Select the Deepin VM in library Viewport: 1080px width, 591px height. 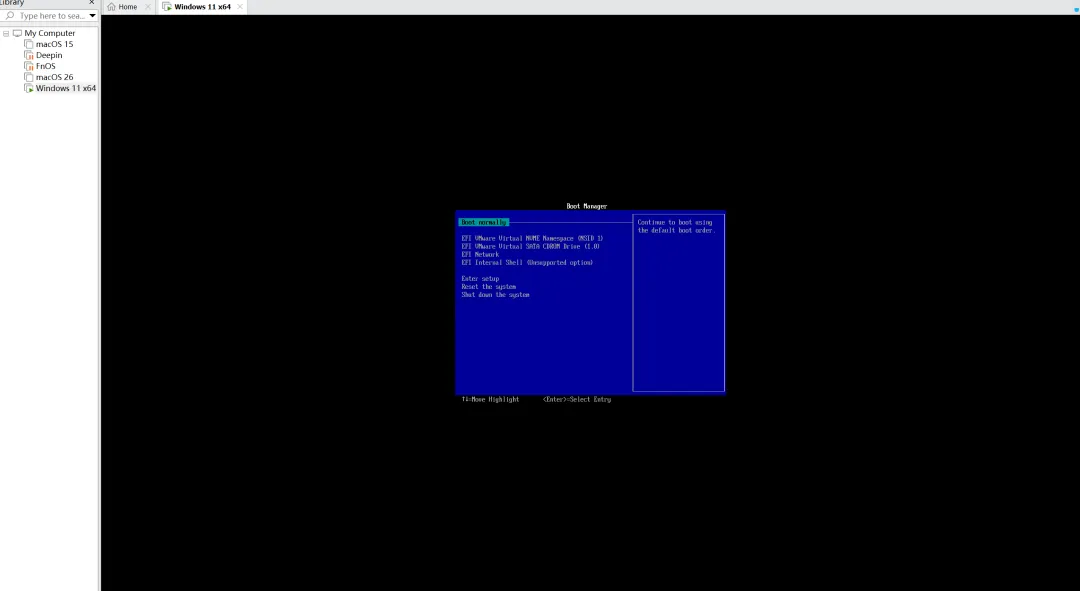(49, 55)
